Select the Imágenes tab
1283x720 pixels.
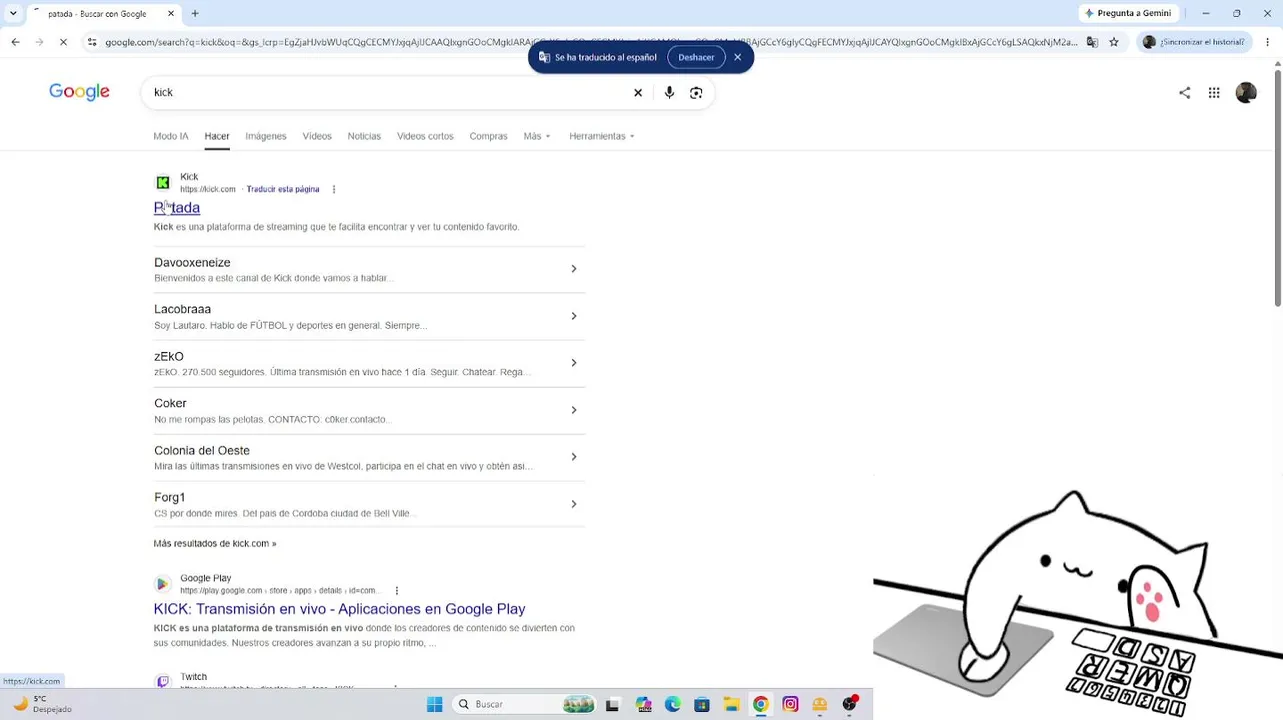[x=266, y=136]
